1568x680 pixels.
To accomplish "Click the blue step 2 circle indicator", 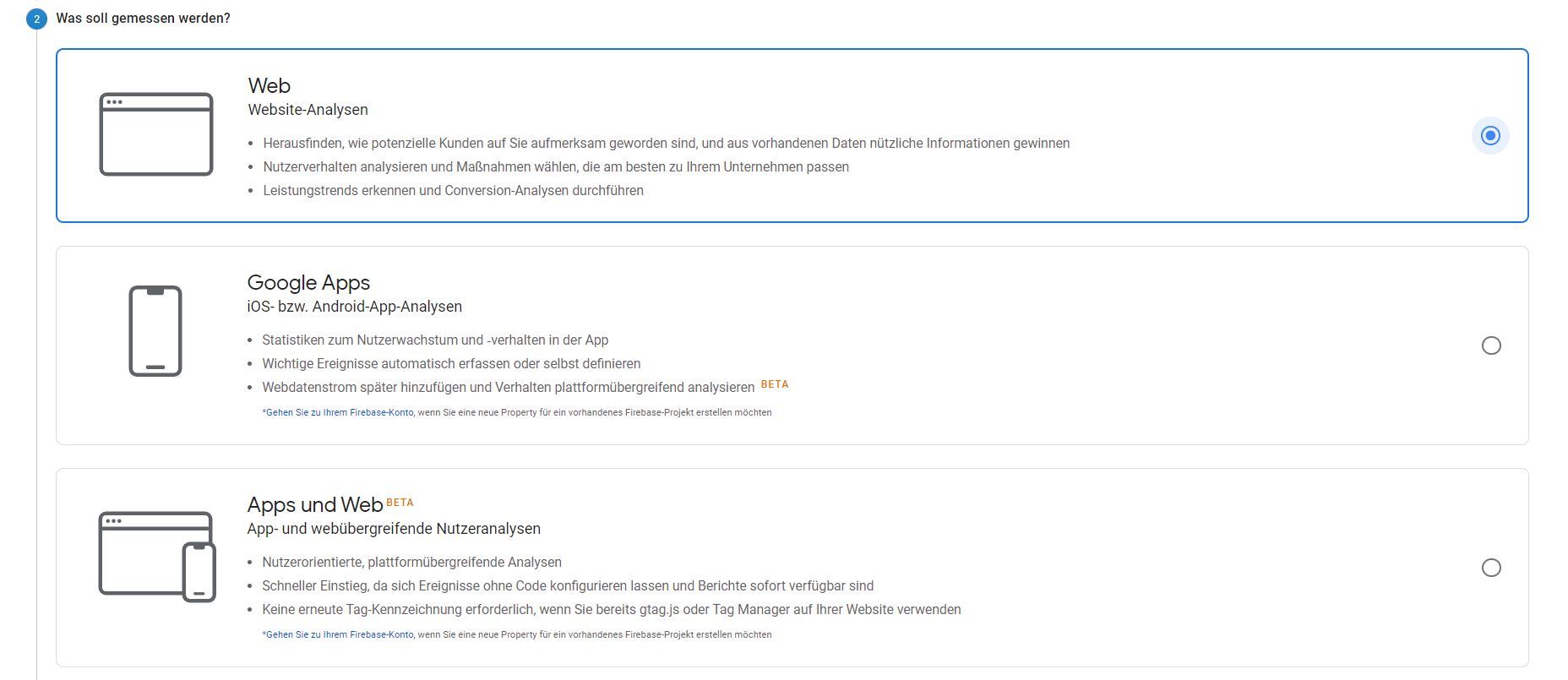I will pyautogui.click(x=35, y=17).
